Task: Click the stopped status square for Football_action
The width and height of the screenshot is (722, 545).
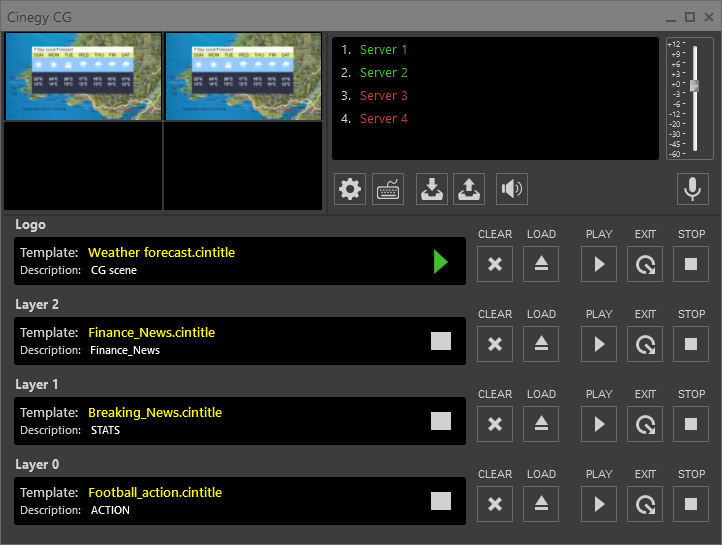Action: coord(441,501)
